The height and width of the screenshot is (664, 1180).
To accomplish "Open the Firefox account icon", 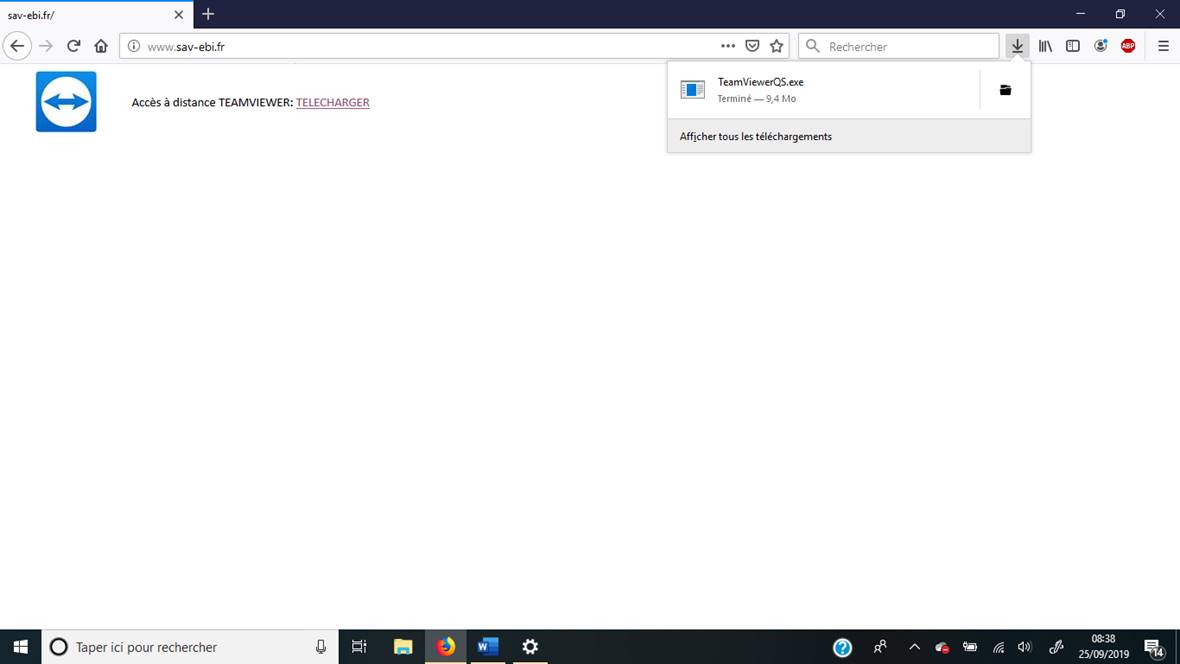I will point(1100,46).
